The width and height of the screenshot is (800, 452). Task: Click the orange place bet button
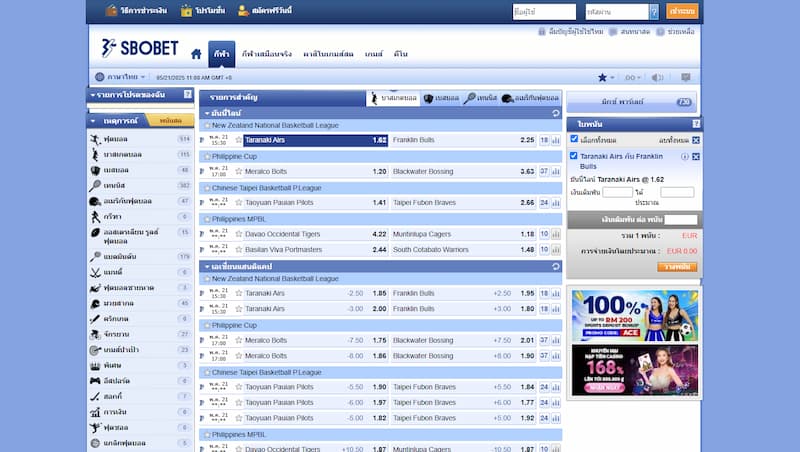(677, 267)
